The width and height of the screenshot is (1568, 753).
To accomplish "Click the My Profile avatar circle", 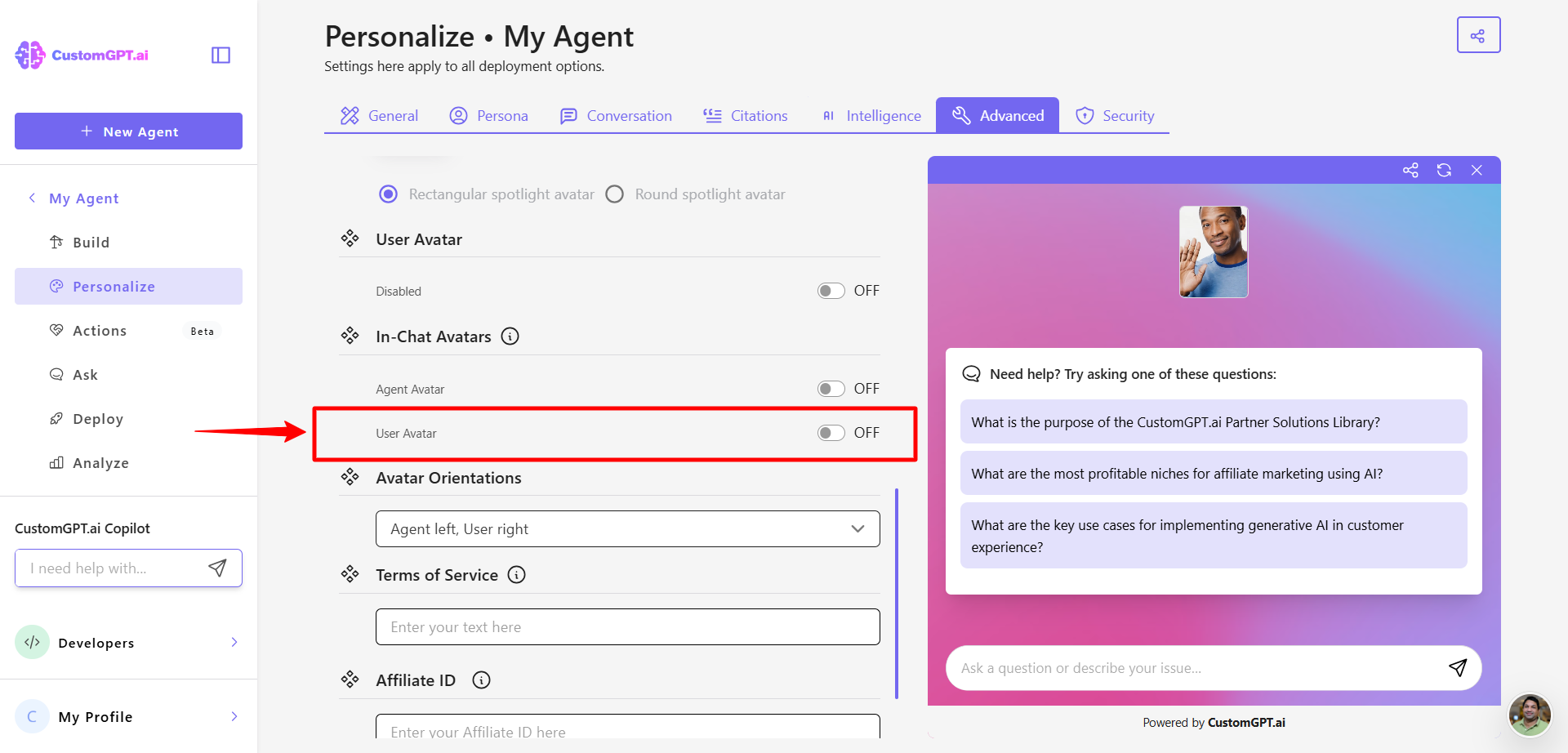I will 32,716.
